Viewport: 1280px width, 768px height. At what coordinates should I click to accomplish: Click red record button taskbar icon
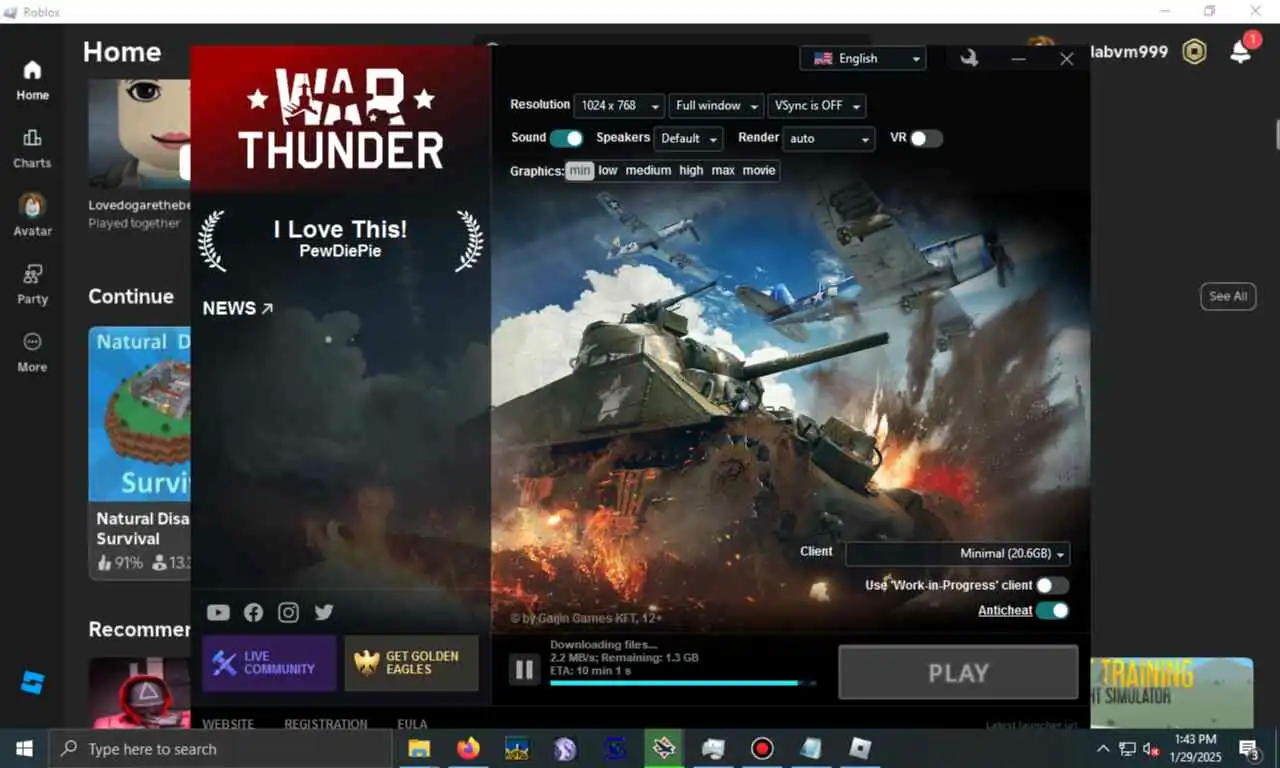[x=762, y=748]
